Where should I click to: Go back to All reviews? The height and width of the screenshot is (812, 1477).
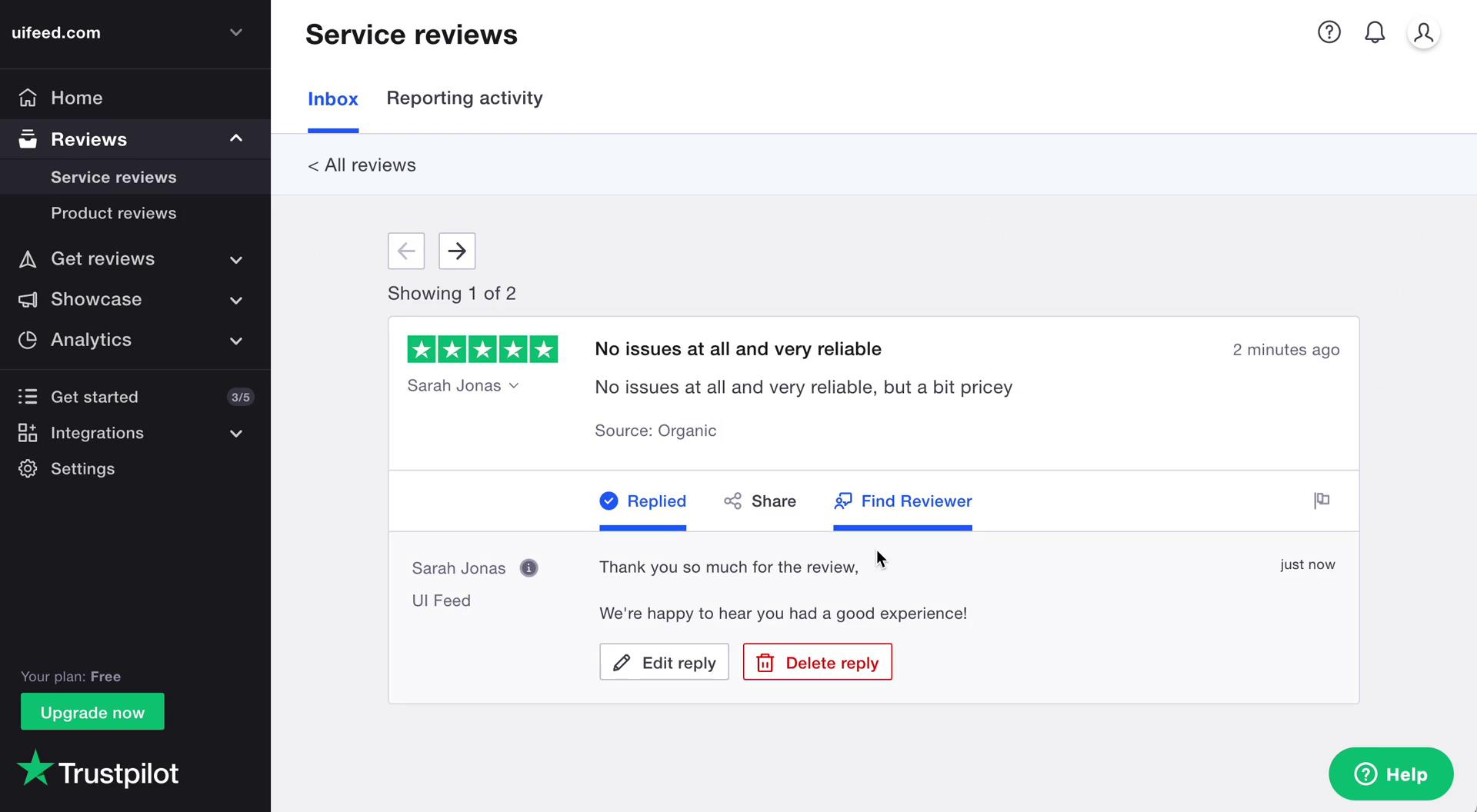362,165
